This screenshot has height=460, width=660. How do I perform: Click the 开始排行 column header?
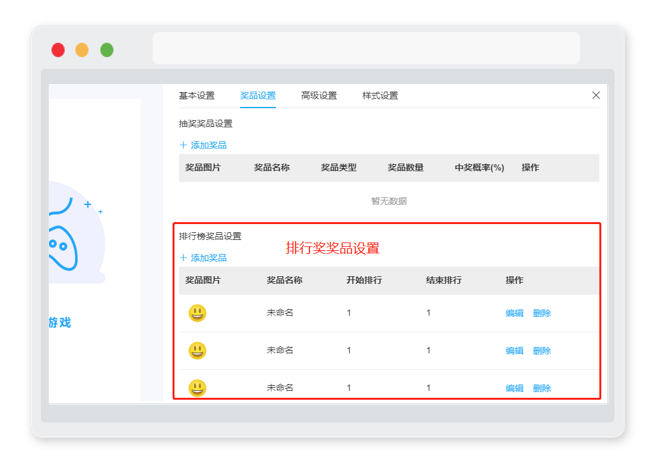pyautogui.click(x=364, y=280)
